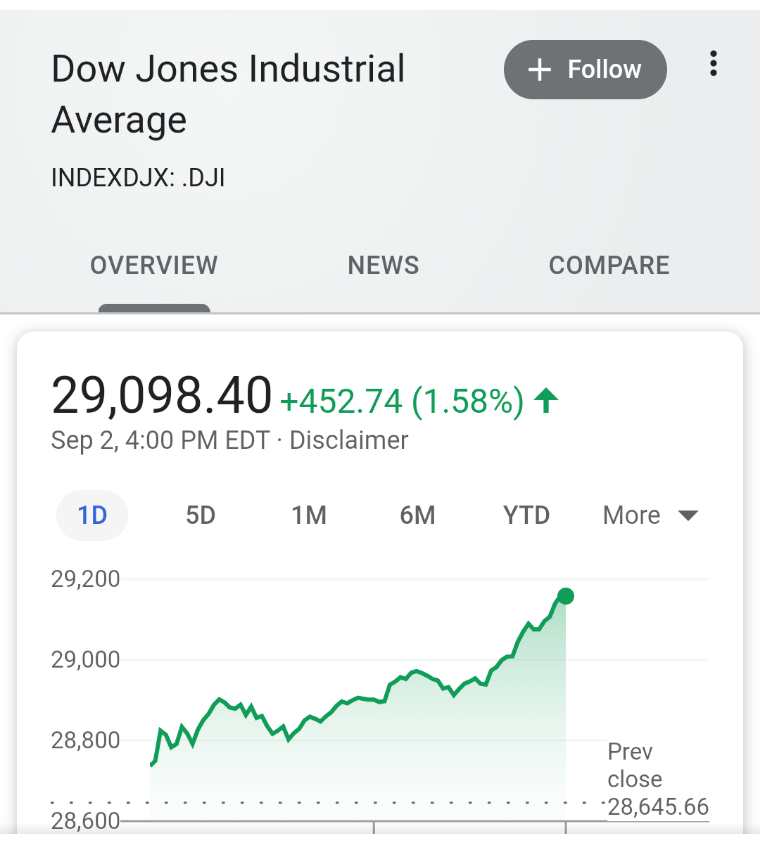760x845 pixels.
Task: Choose the 6M chart range
Action: tap(418, 515)
